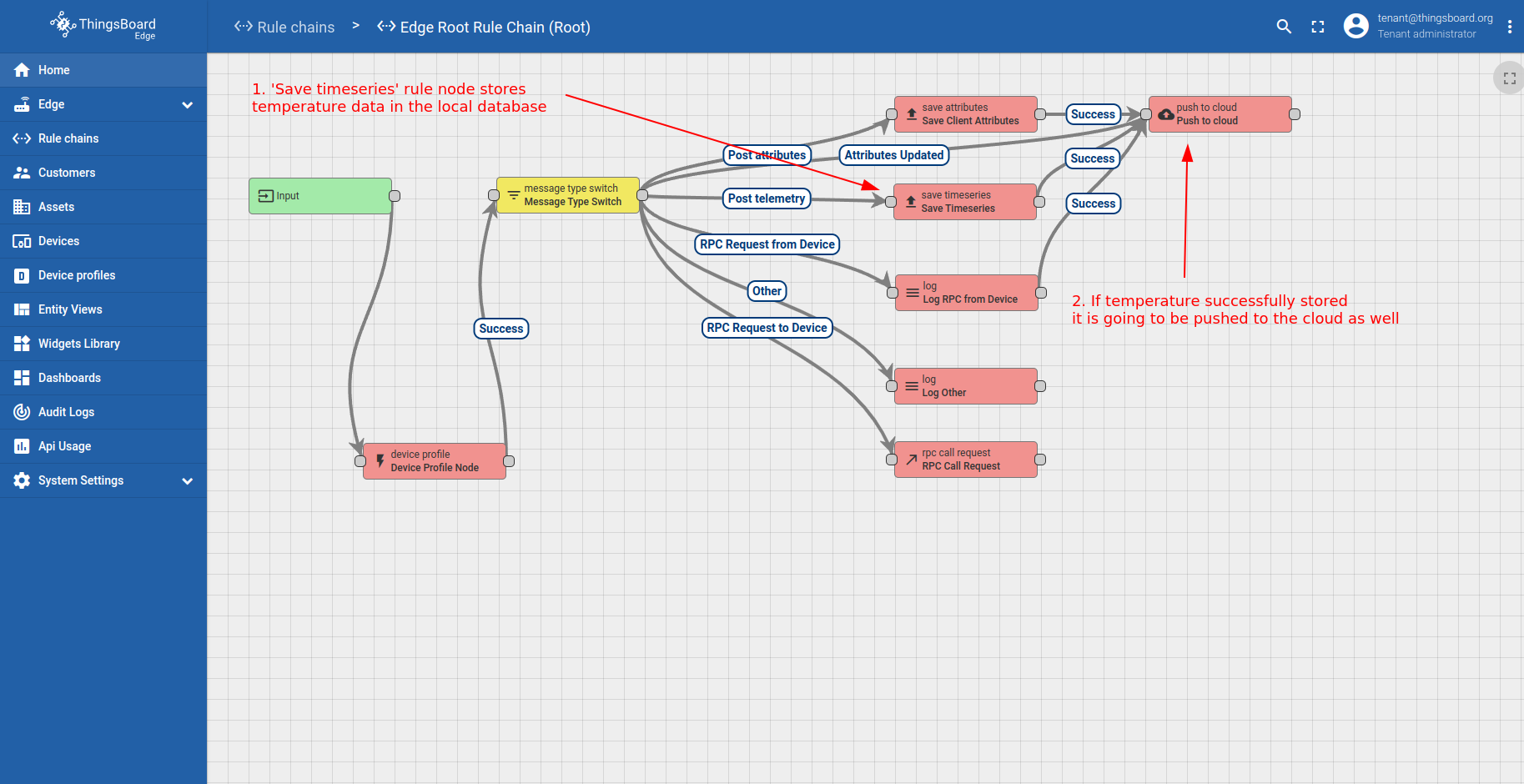The width and height of the screenshot is (1524, 784).
Task: Click the Assets building icon
Action: point(22,207)
